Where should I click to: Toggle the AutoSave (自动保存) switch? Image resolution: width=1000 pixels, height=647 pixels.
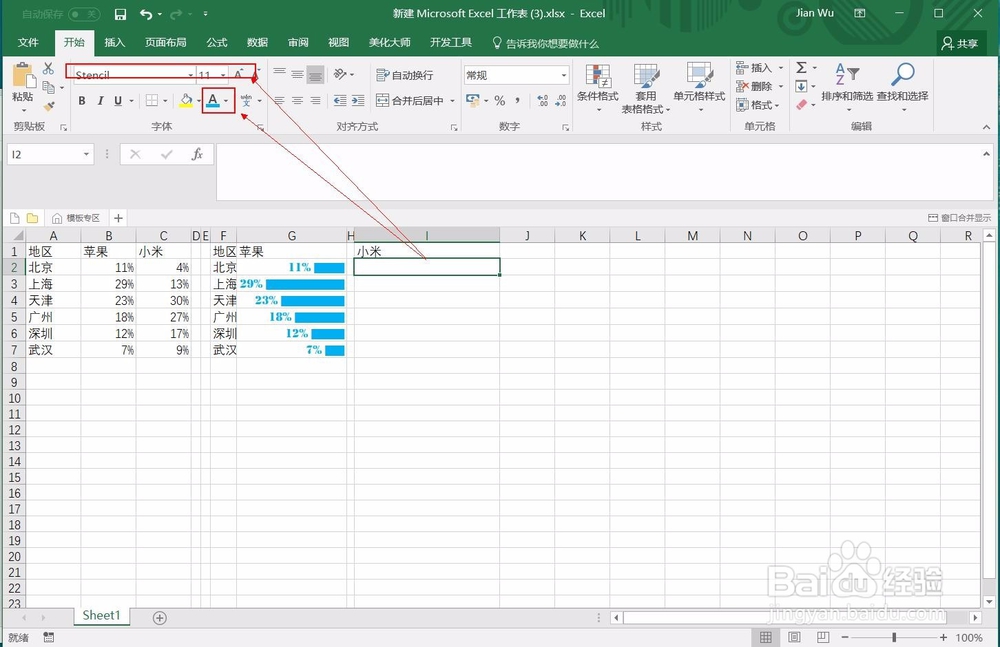pyautogui.click(x=84, y=14)
